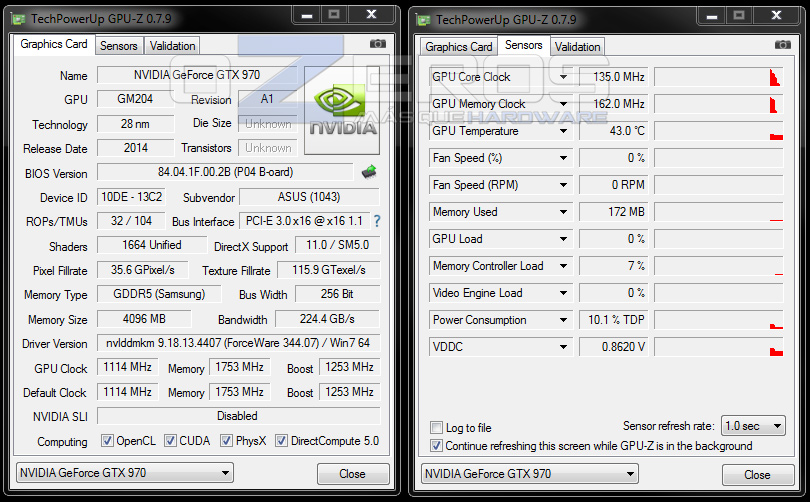Open the Fan Speed (%) sensor dropdown

(564, 158)
